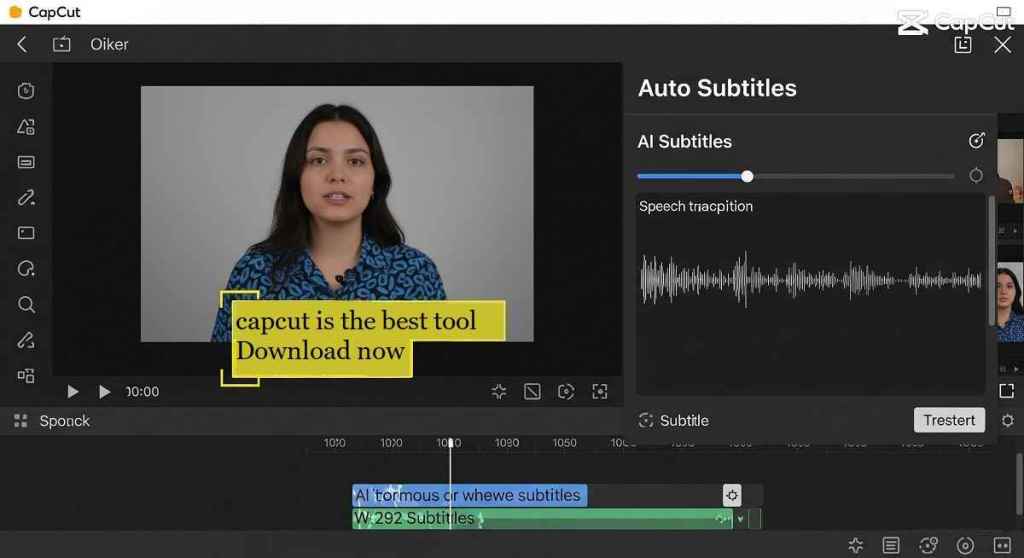Click the yellow subtitle text box in preview
The height and width of the screenshot is (558, 1024).
tap(368, 338)
